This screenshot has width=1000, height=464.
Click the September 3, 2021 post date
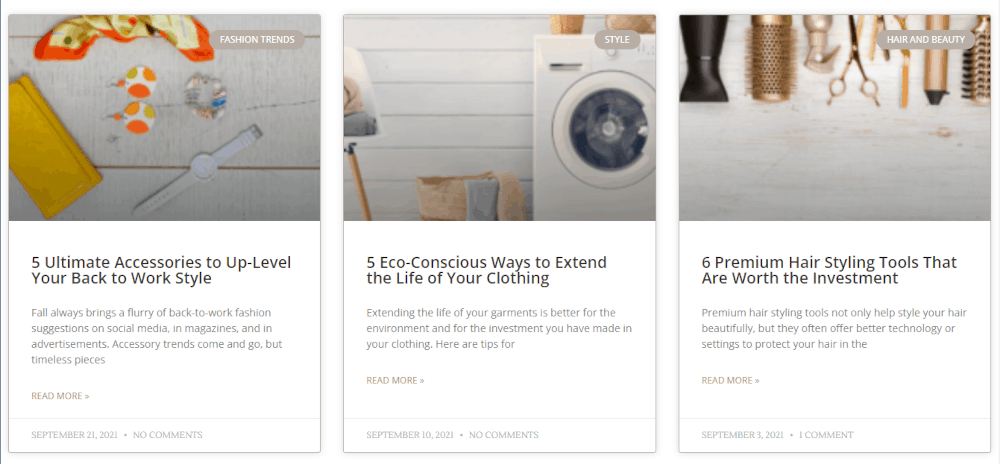[x=742, y=435]
